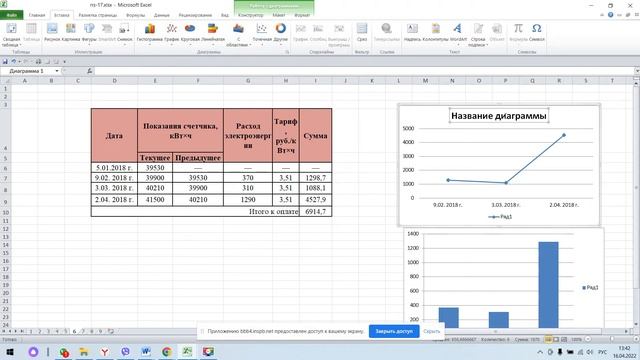Open Chrome from the taskbar
640x360 pixels.
[x=167, y=352]
